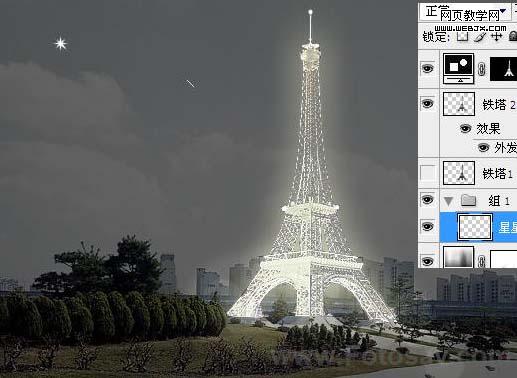The height and width of the screenshot is (378, 517).
Task: Select the 铁塔 2 layer name
Action: point(499,105)
